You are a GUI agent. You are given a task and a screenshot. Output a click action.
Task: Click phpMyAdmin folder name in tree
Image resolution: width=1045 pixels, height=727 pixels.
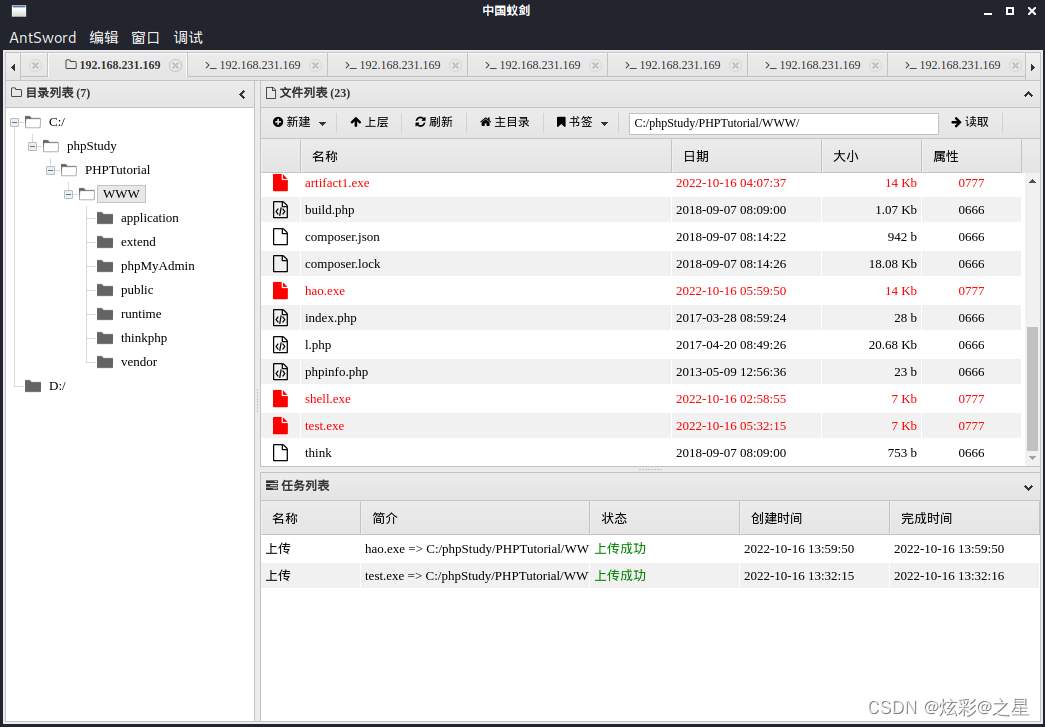(x=158, y=266)
